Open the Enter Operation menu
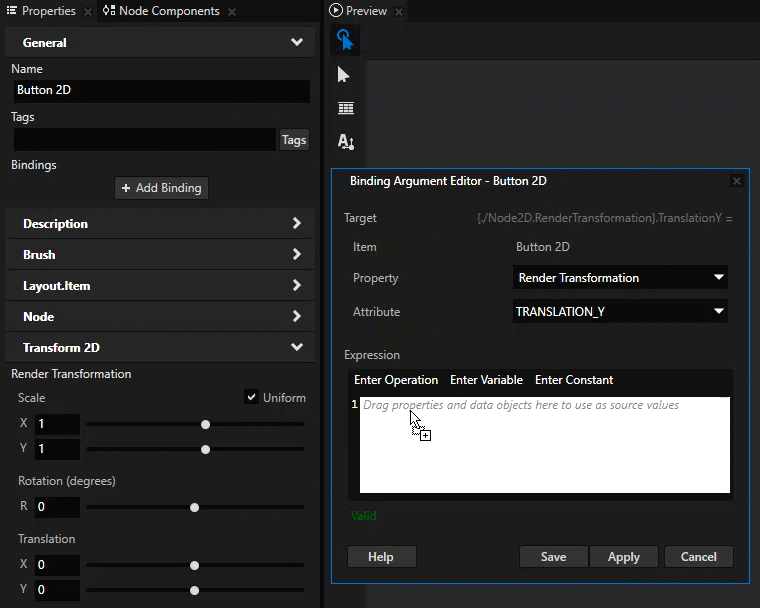This screenshot has width=760, height=608. pos(396,380)
